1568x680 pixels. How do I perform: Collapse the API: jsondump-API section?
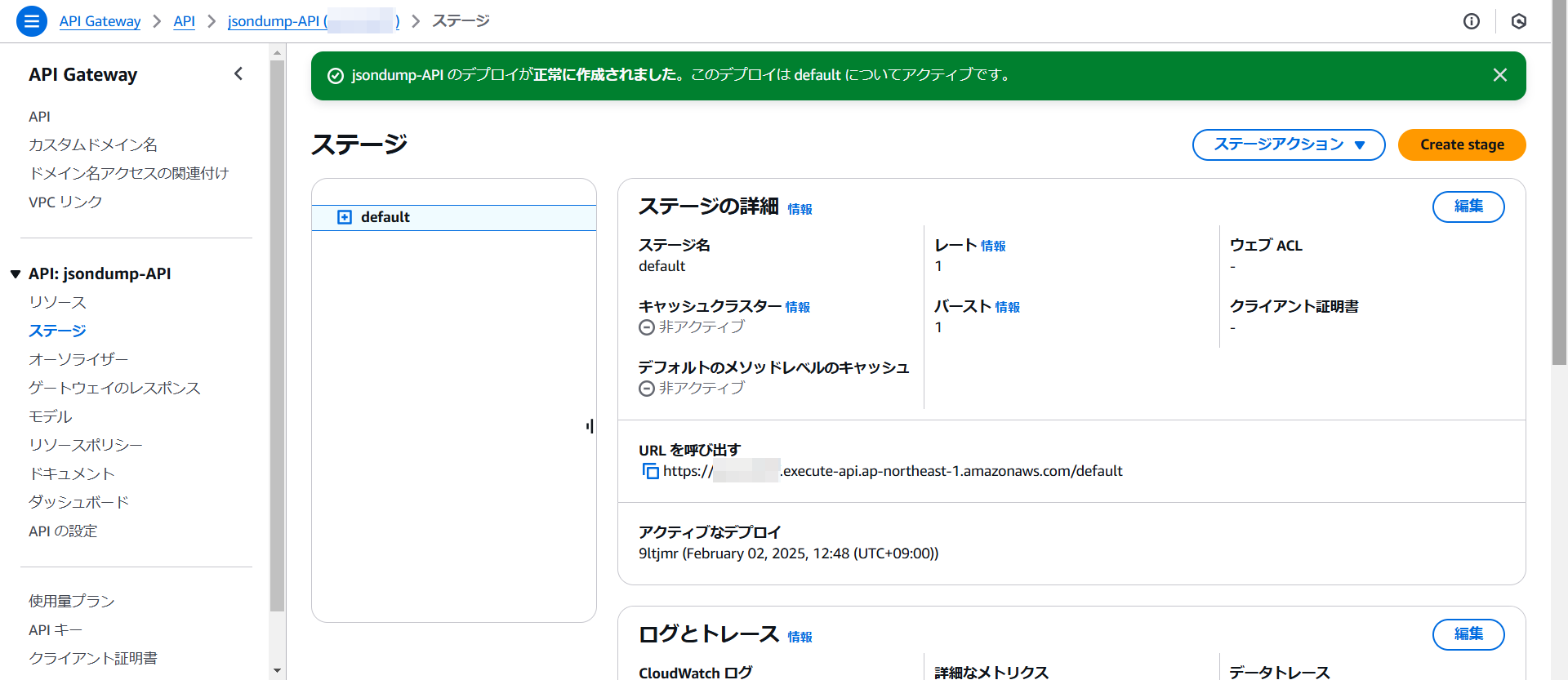[16, 274]
